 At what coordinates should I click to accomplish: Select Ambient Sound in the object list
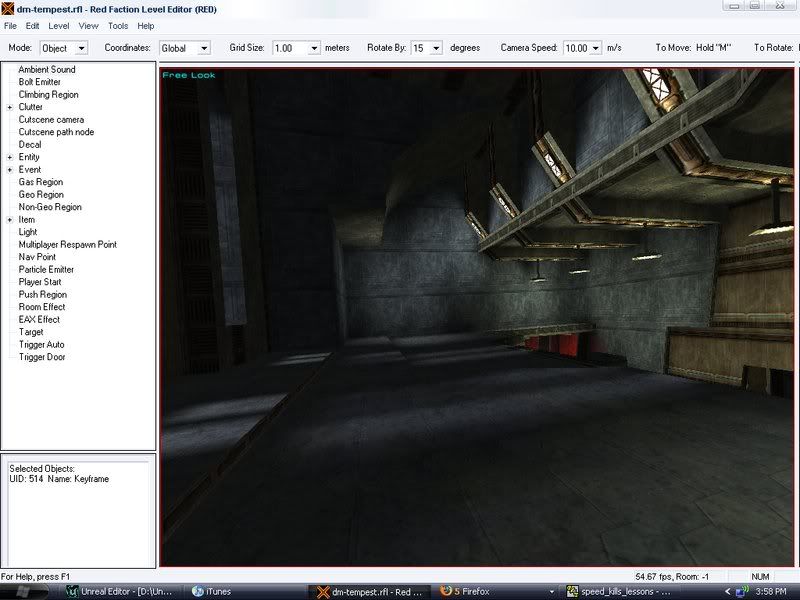coord(47,69)
